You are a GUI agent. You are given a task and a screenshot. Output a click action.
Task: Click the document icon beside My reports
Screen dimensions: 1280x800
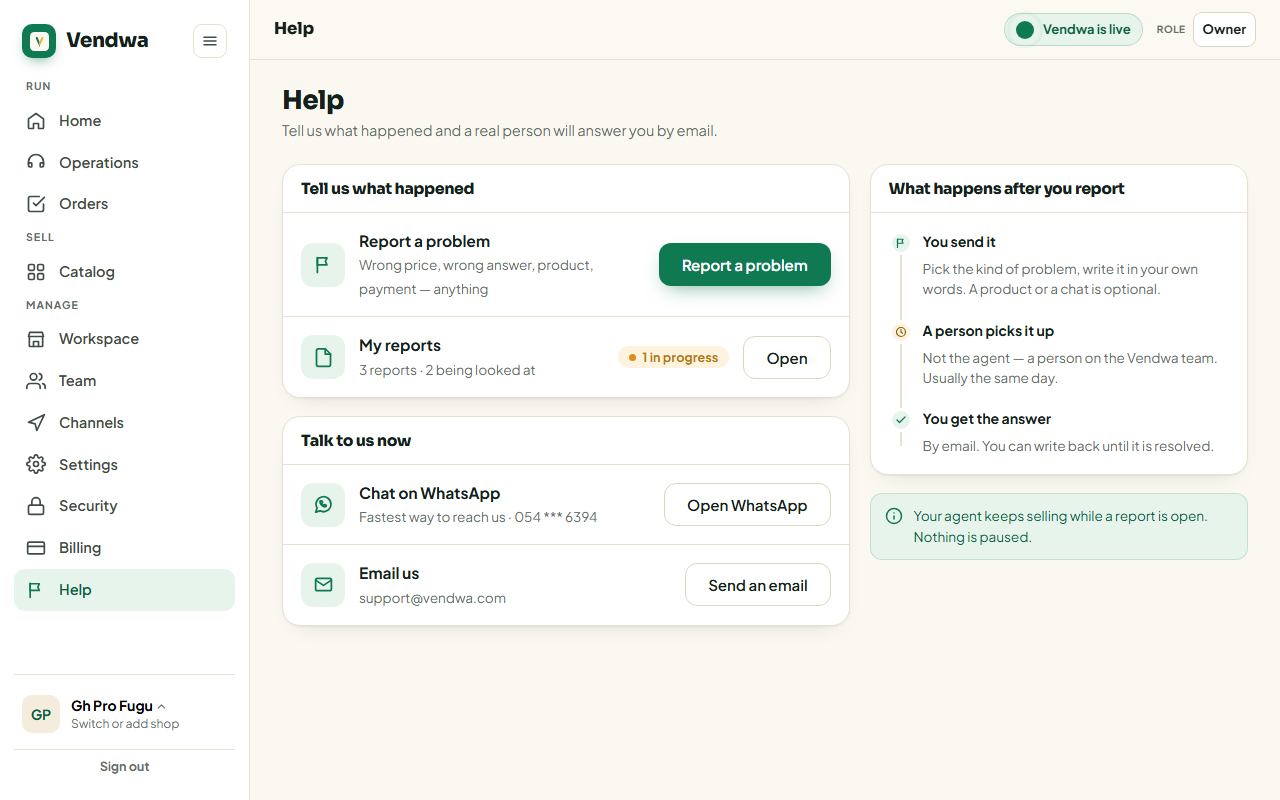(x=323, y=357)
